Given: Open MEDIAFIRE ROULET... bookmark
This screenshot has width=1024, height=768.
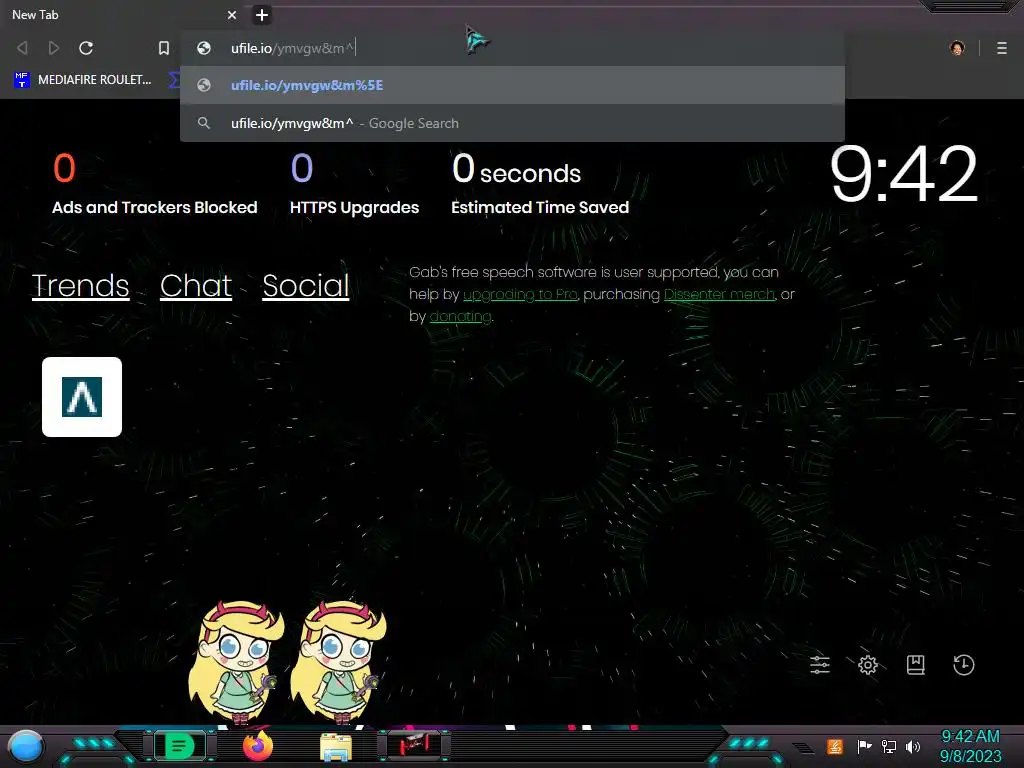Looking at the screenshot, I should 83,80.
